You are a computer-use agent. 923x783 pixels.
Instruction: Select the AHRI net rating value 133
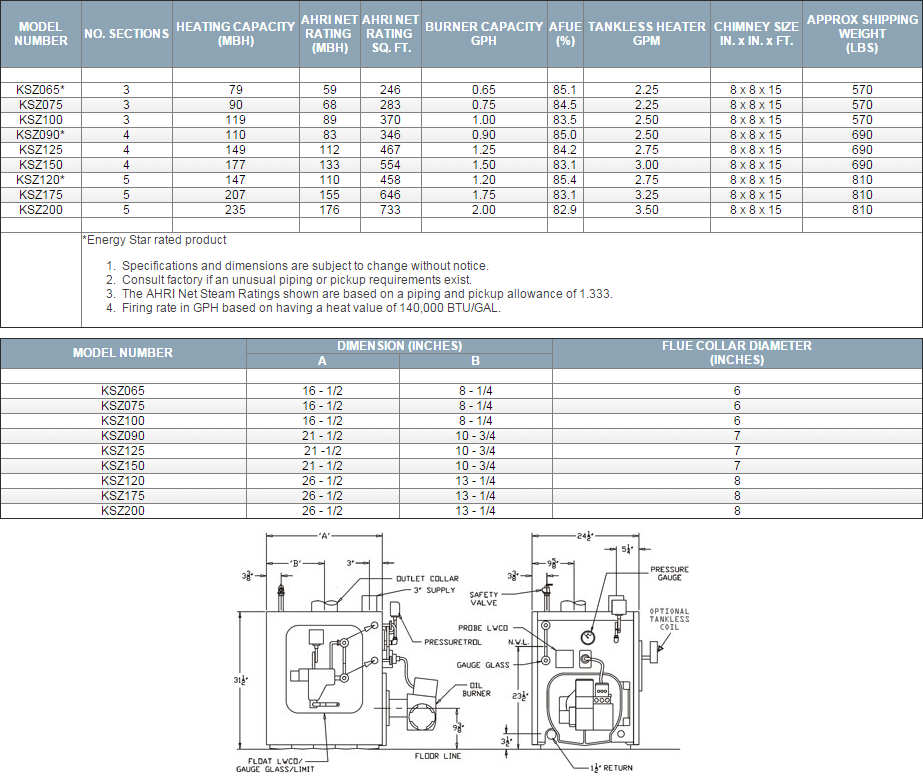pyautogui.click(x=329, y=165)
